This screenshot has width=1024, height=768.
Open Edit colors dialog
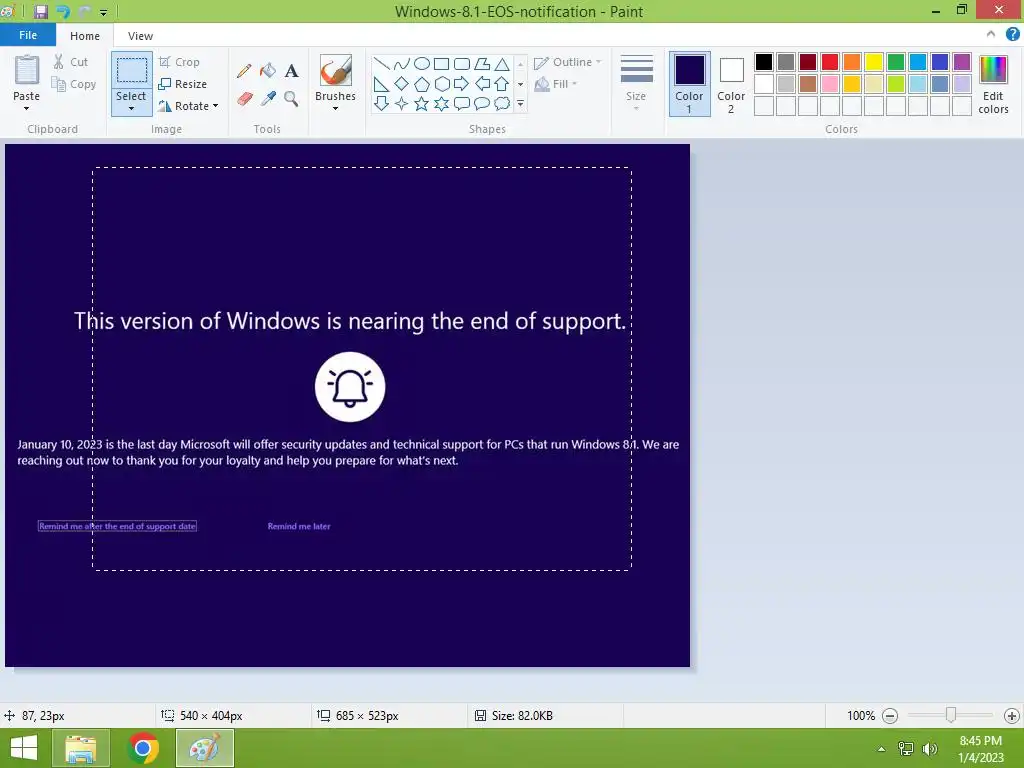[993, 84]
